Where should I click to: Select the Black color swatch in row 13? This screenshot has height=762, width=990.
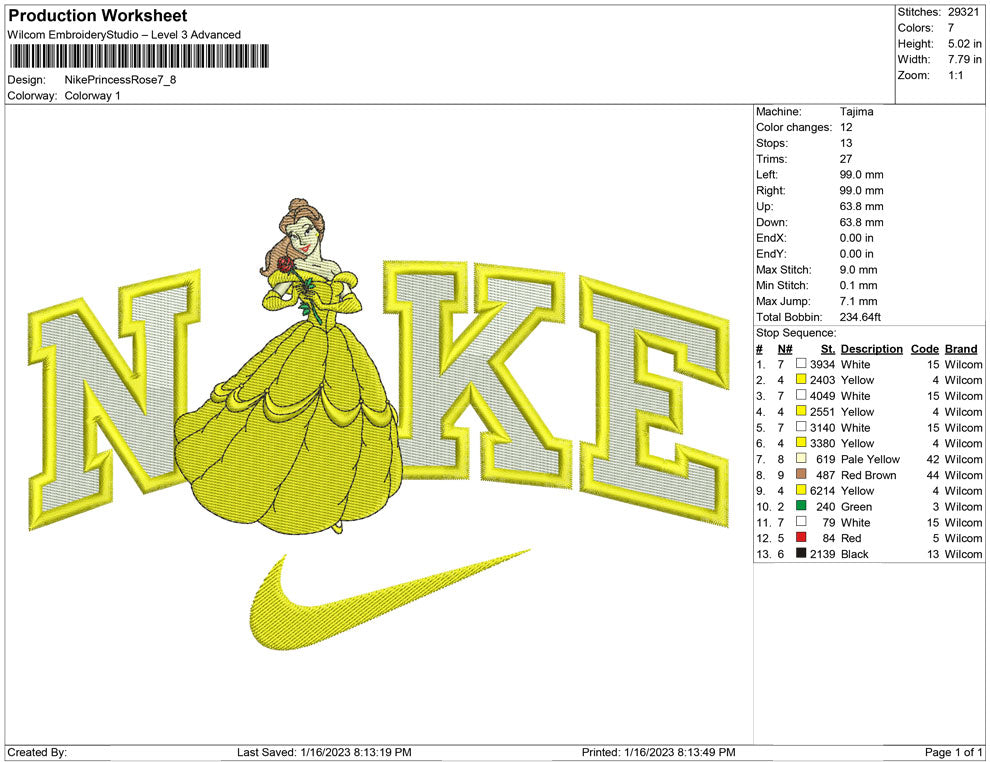pos(801,553)
